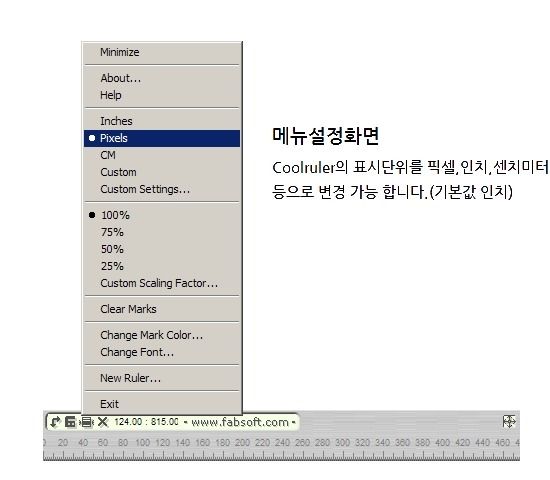Click the rotate ruler arrow icon
550x480 pixels.
click(x=55, y=421)
